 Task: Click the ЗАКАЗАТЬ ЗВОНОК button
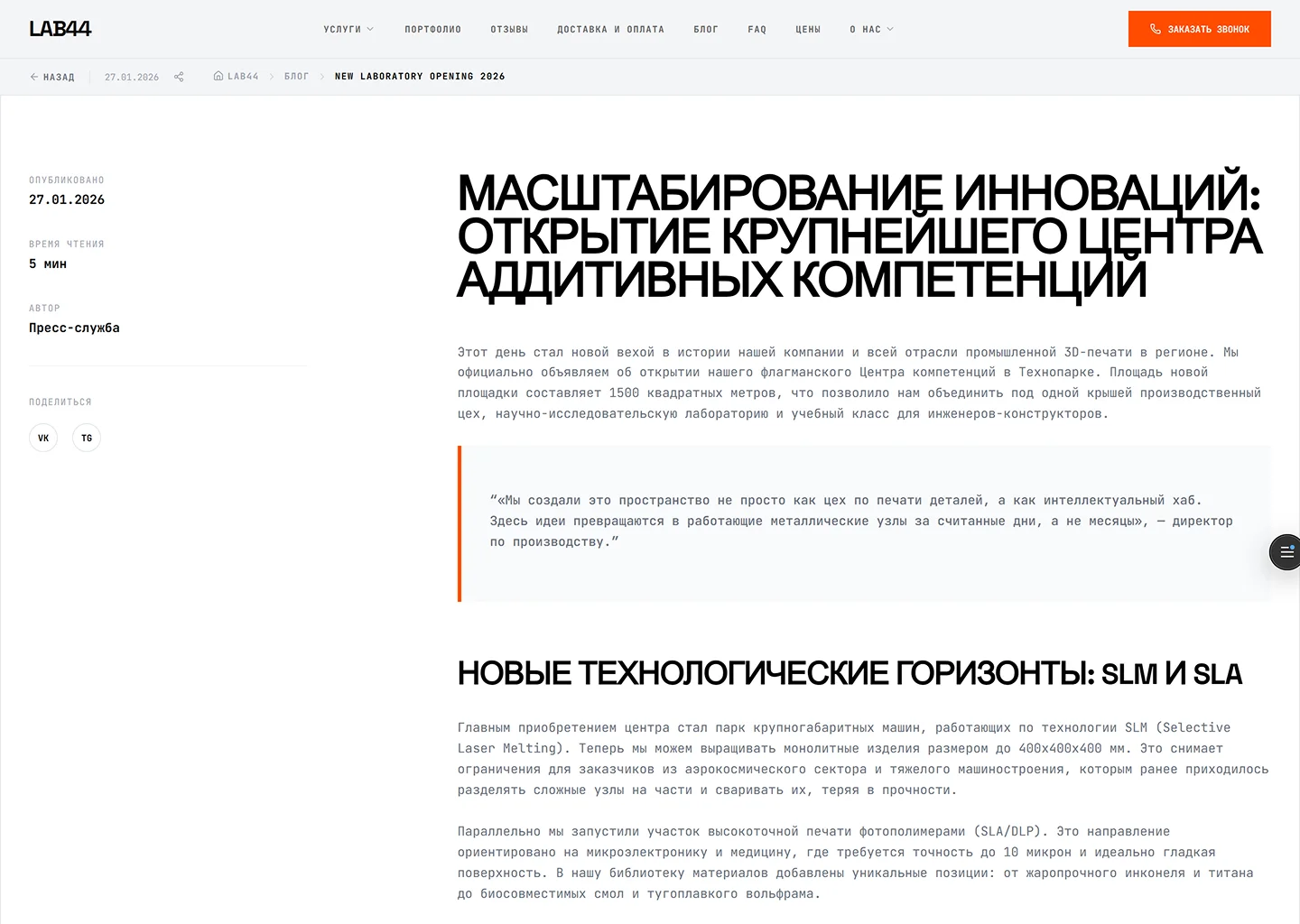coord(1199,28)
